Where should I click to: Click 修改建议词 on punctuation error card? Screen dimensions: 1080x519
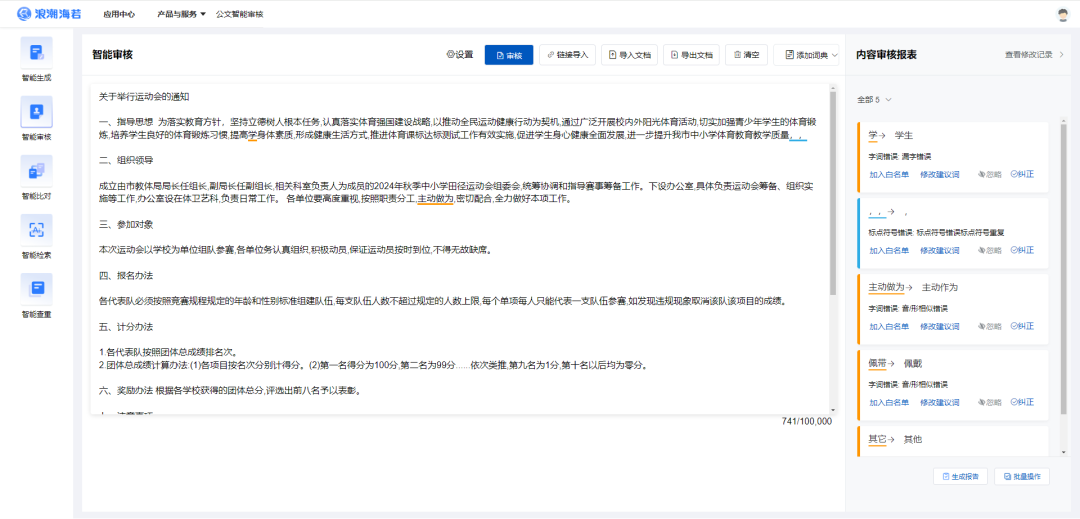(939, 251)
